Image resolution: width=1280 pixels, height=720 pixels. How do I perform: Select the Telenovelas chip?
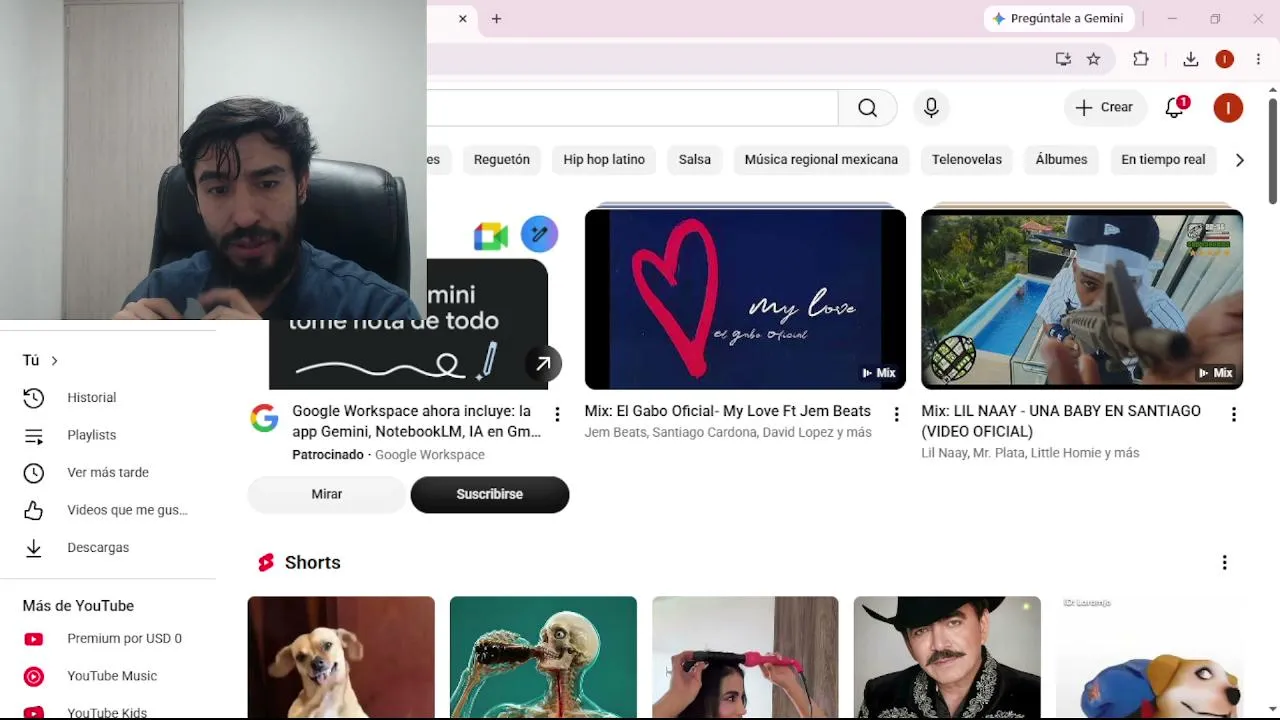pos(967,160)
